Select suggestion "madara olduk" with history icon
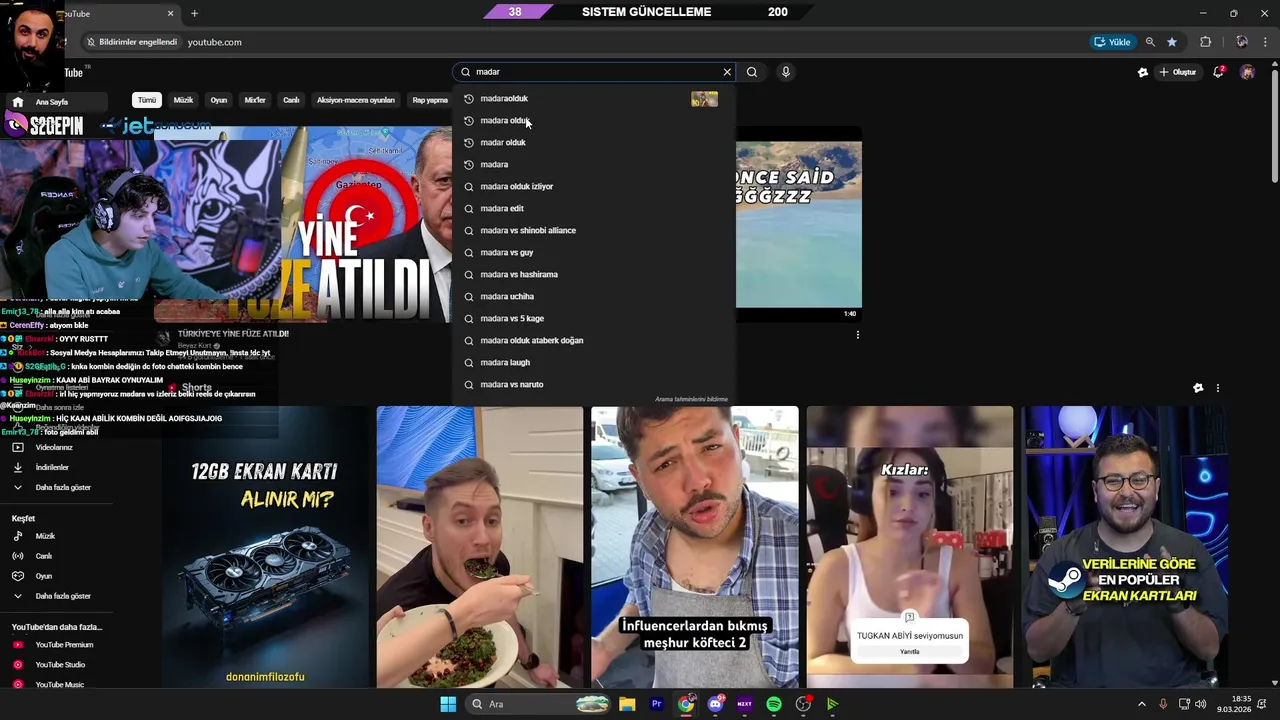The width and height of the screenshot is (1280, 720). 594,120
